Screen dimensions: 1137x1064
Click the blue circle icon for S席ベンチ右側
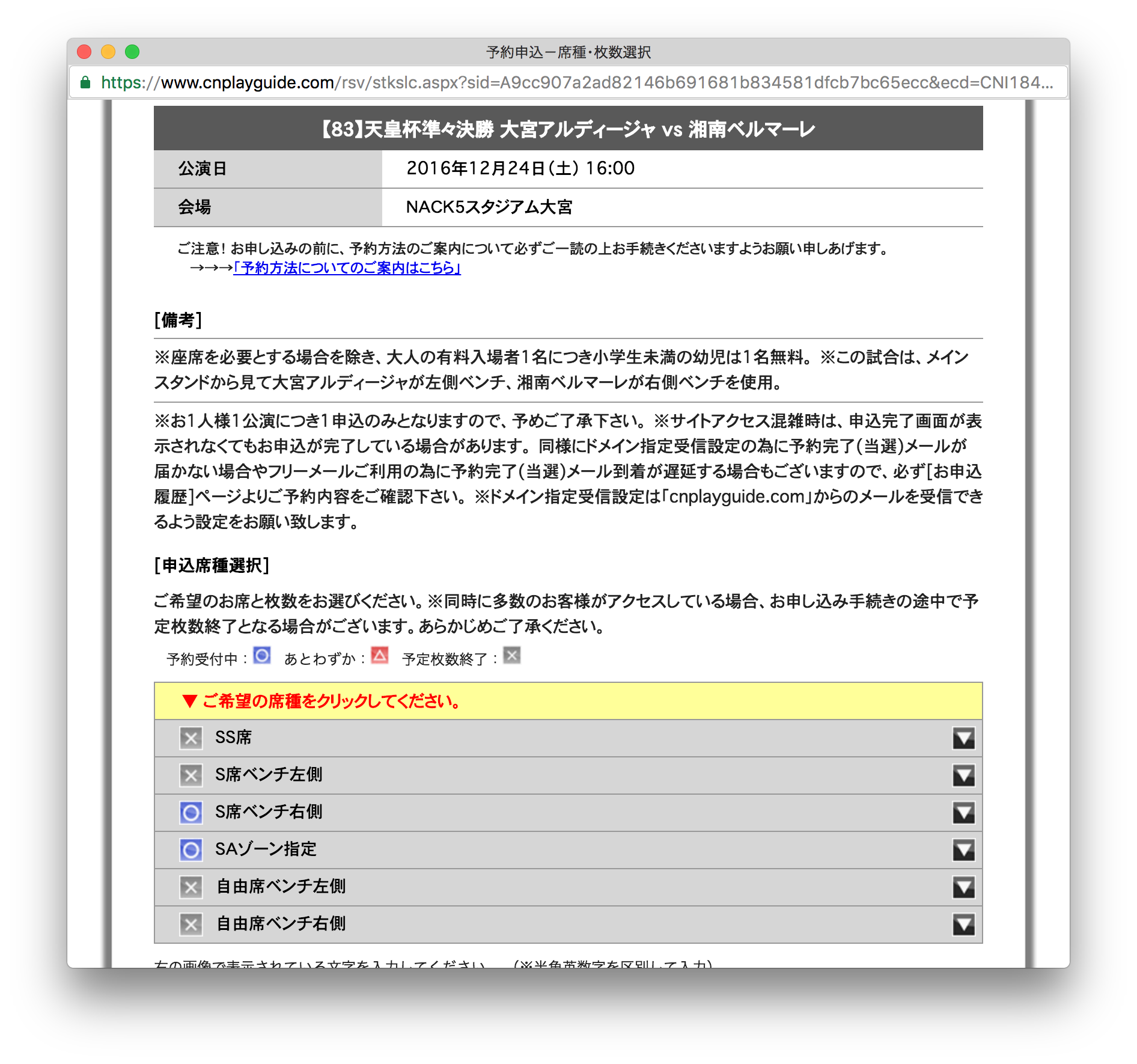click(x=191, y=813)
